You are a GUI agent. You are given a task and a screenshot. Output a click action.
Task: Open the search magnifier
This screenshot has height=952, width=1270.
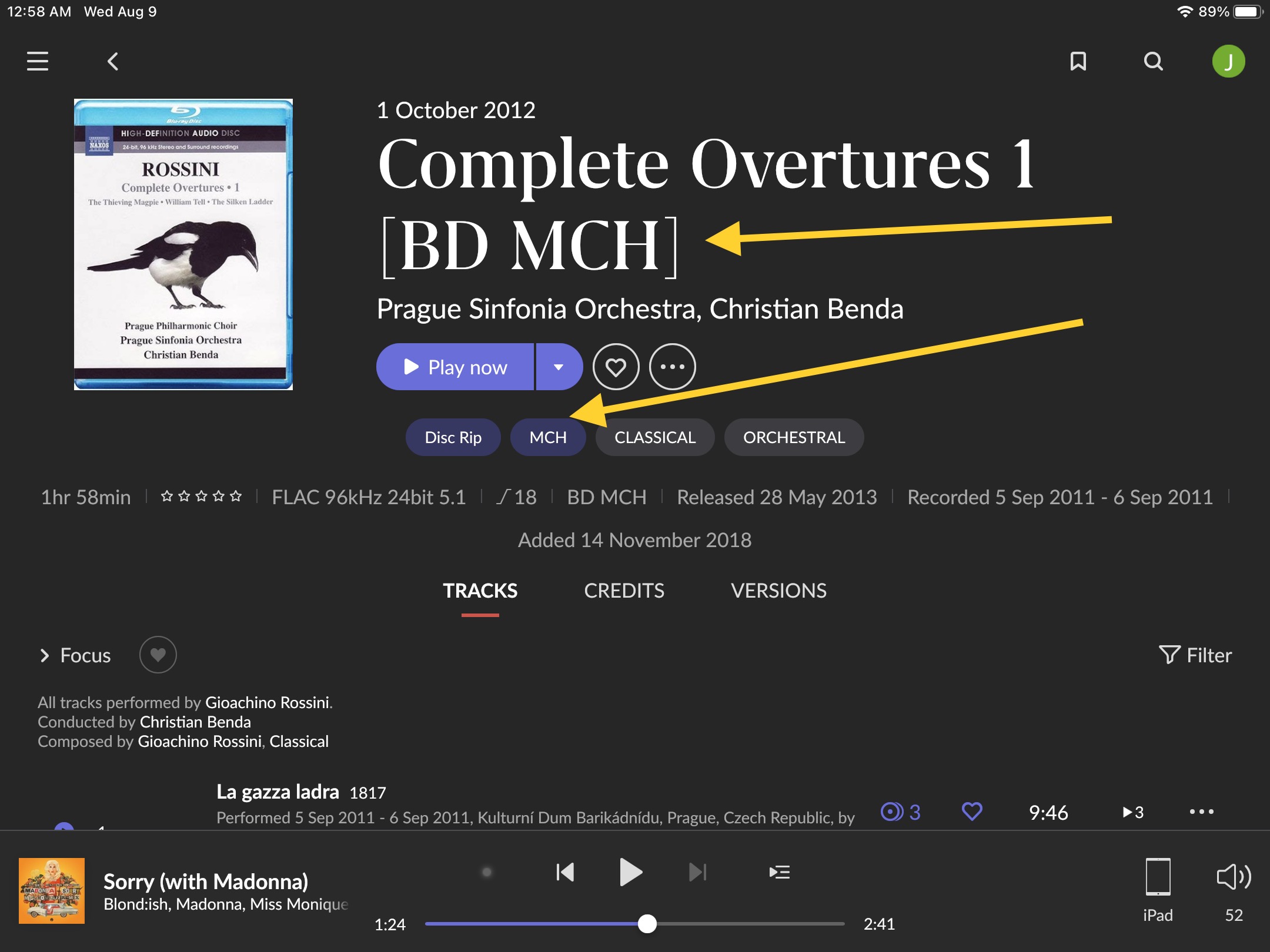1153,61
